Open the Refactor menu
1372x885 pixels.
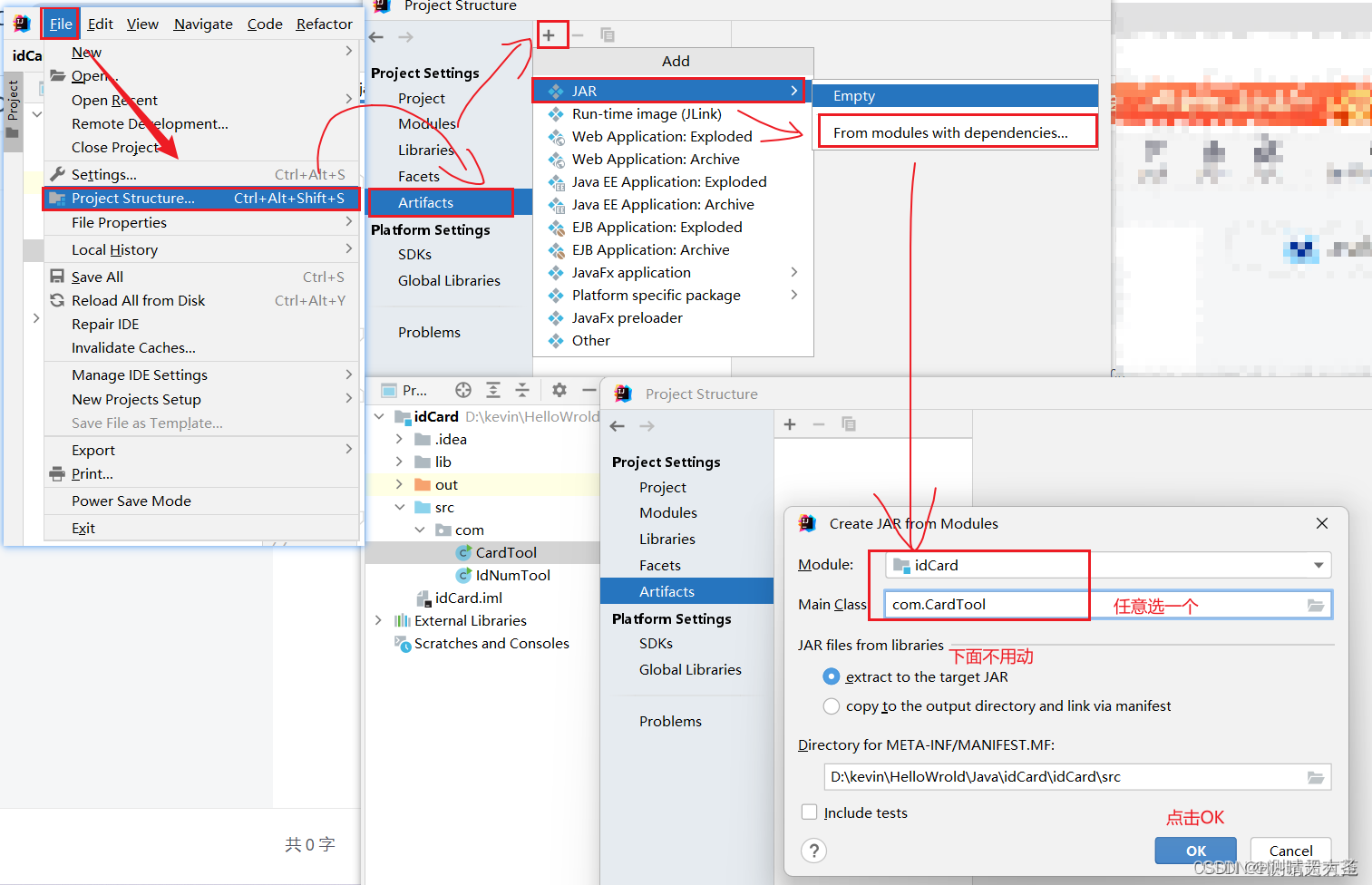(x=324, y=24)
